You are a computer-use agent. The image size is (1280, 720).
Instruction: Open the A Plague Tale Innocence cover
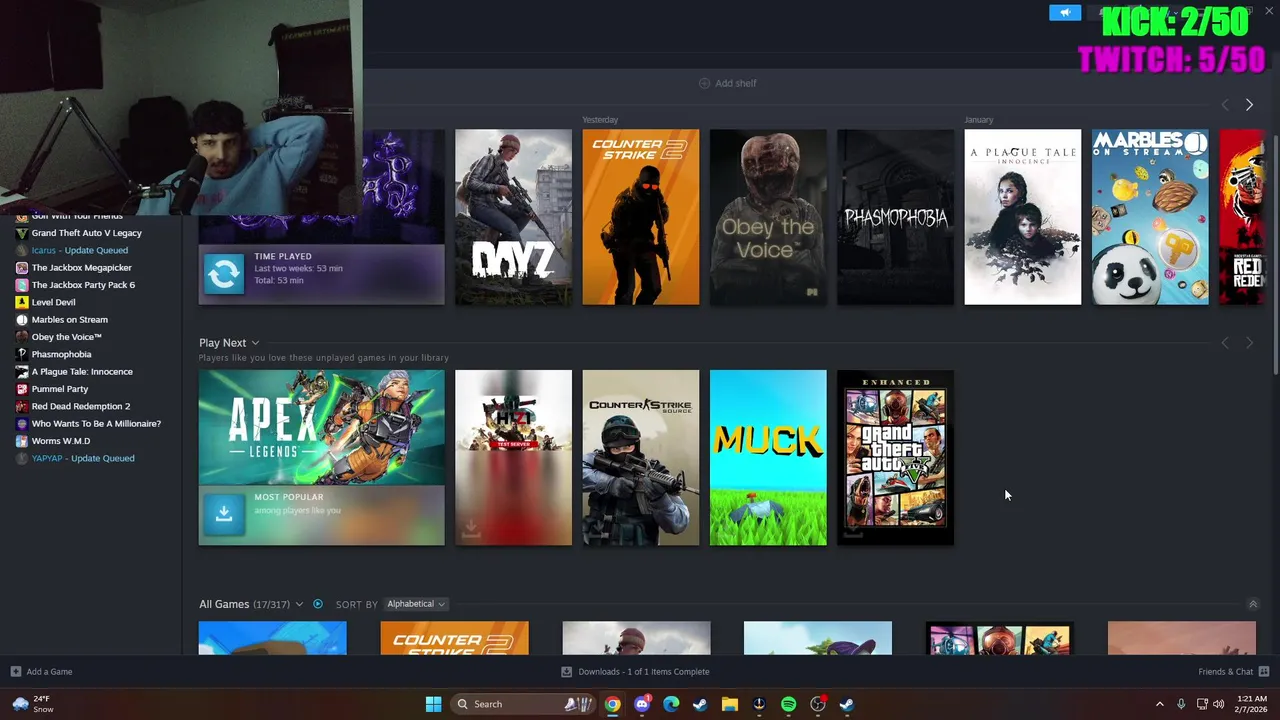[x=1022, y=217]
